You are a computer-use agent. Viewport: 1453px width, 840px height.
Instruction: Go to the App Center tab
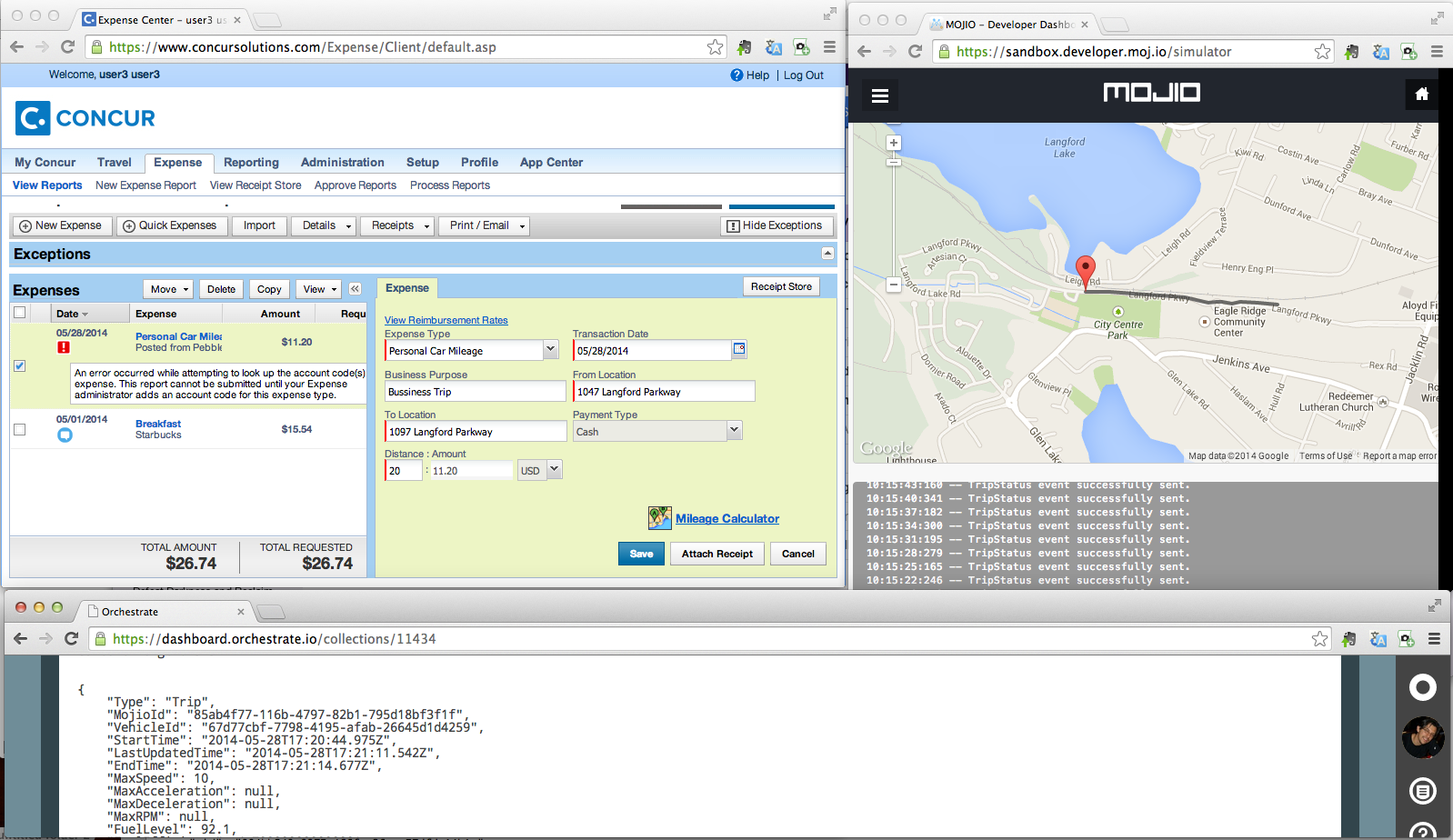pyautogui.click(x=551, y=163)
